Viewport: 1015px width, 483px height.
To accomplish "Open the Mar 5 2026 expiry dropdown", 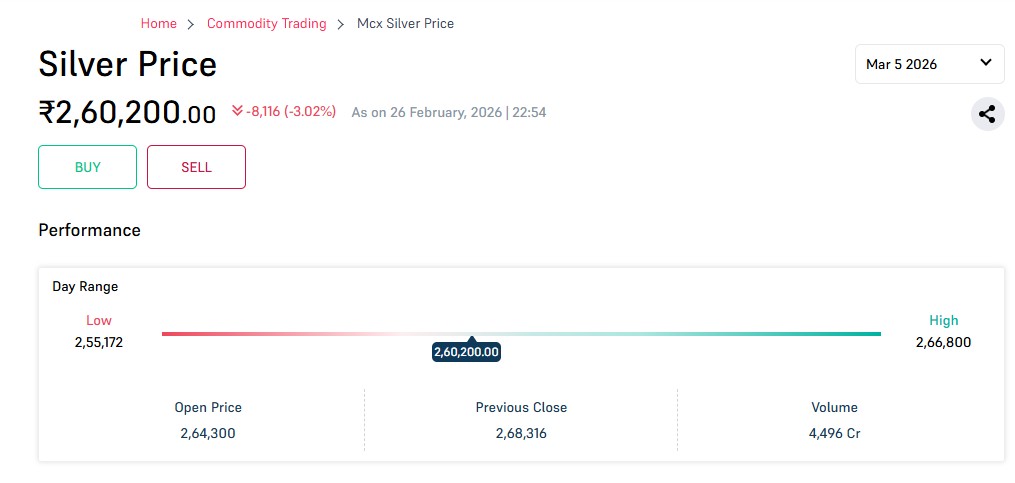I will click(929, 64).
